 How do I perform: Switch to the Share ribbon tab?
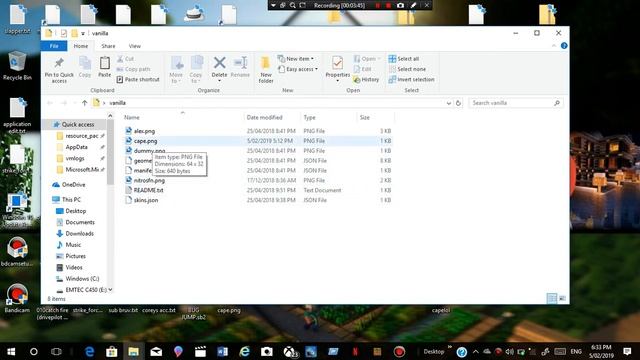(108, 46)
